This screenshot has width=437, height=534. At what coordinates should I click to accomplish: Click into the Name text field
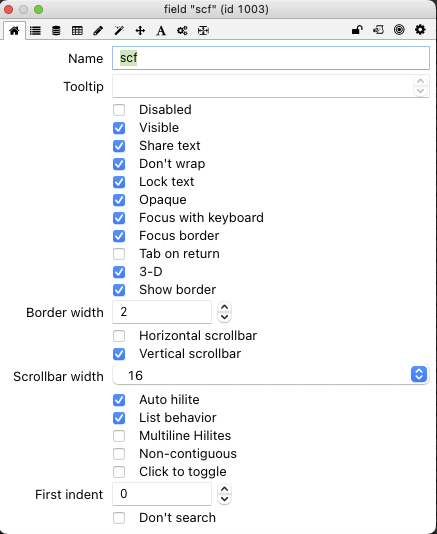(x=271, y=58)
